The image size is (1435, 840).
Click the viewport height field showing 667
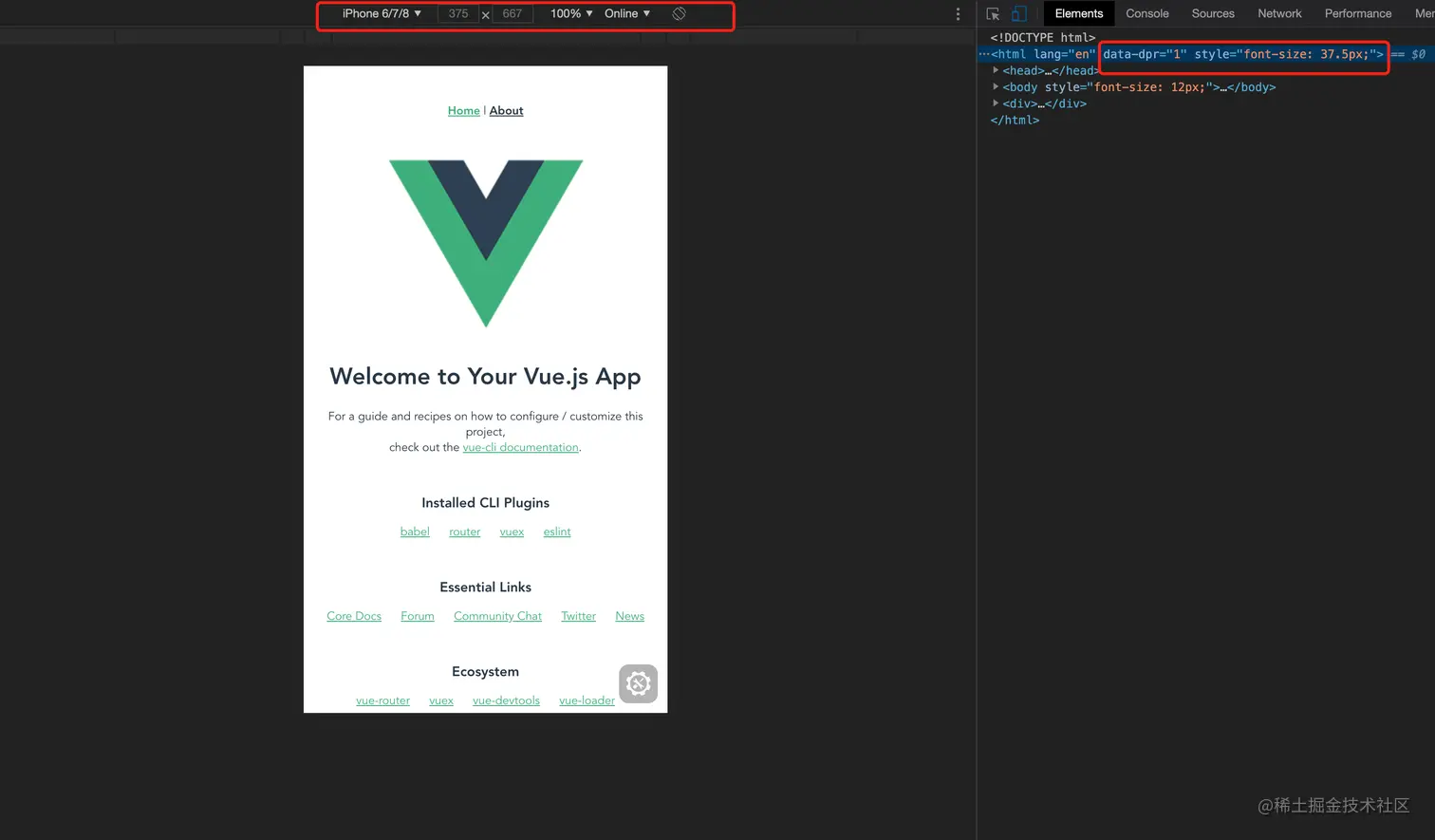tap(512, 13)
